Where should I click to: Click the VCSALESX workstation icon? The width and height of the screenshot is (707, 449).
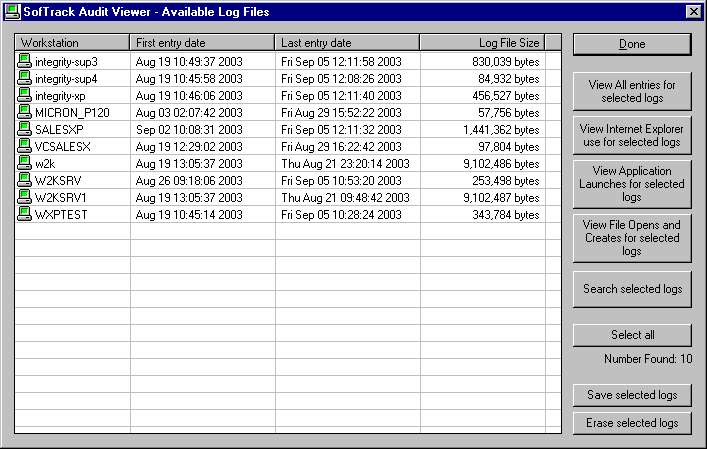click(24, 146)
